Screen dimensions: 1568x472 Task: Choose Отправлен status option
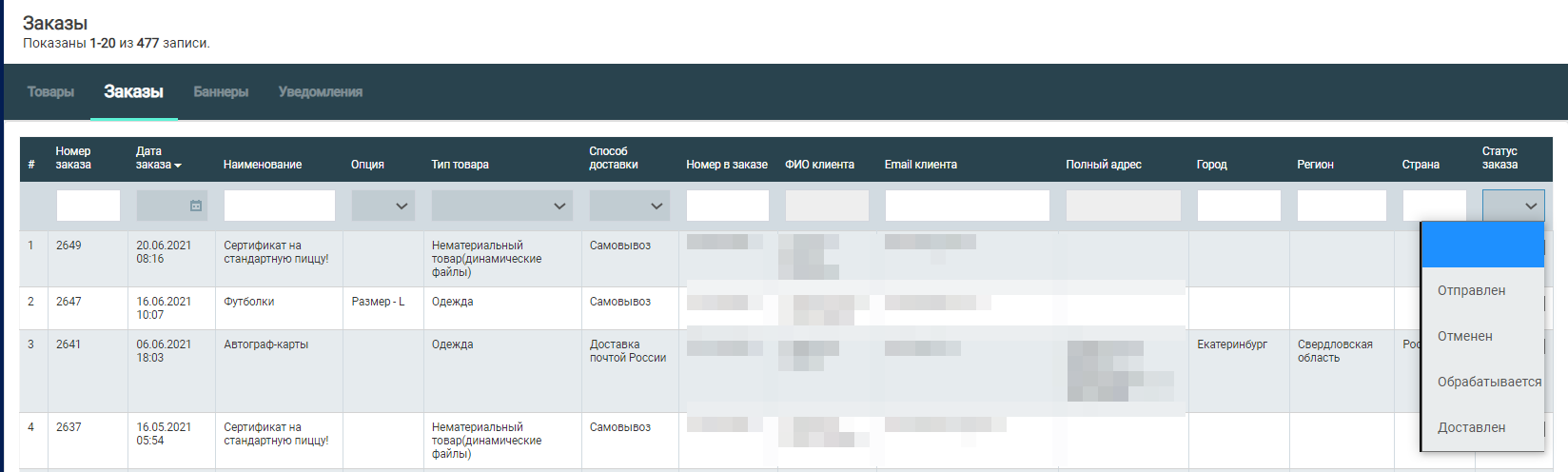click(x=1471, y=290)
